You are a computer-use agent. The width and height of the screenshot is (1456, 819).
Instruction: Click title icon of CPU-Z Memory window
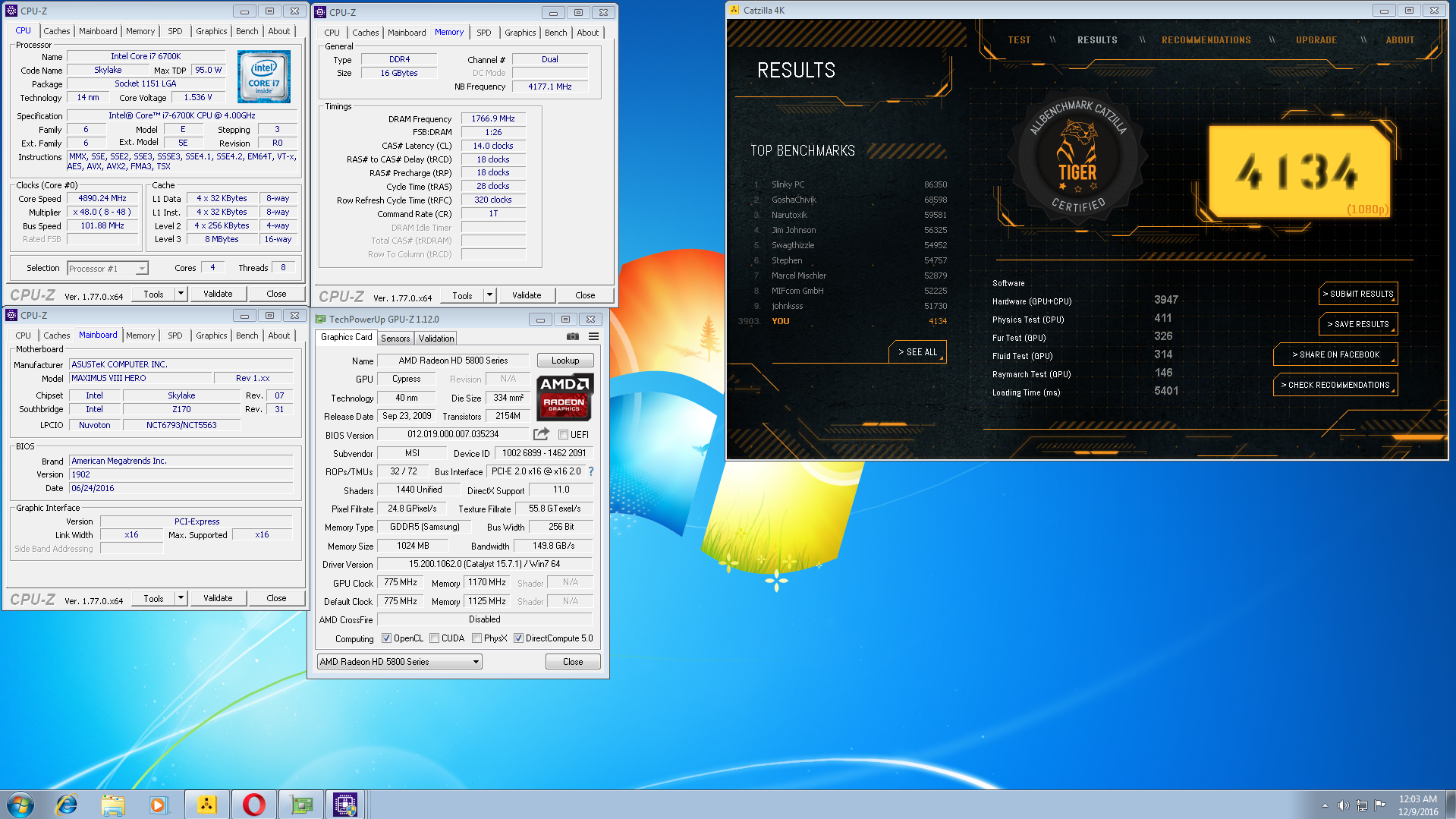click(x=320, y=12)
